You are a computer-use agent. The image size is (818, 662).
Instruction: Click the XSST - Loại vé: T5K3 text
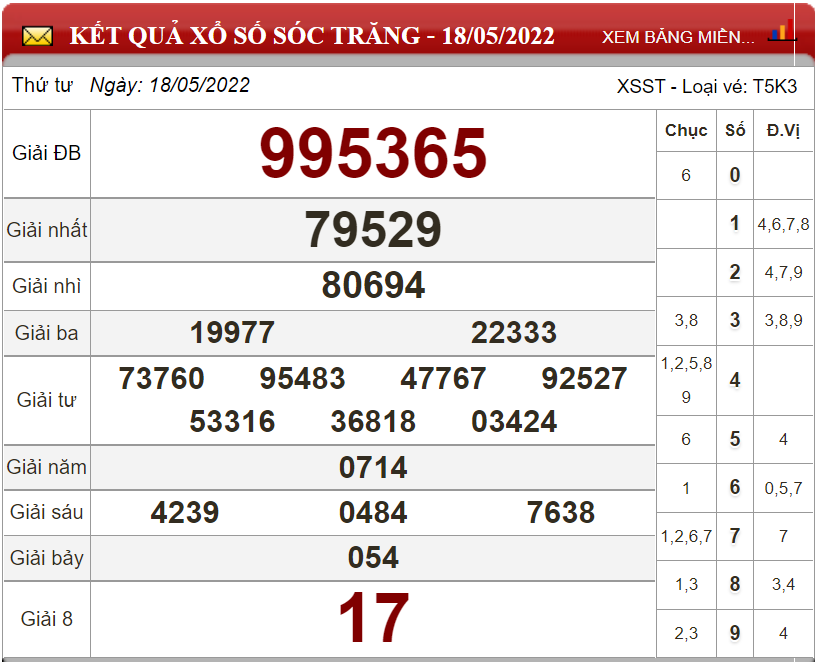pyautogui.click(x=707, y=86)
